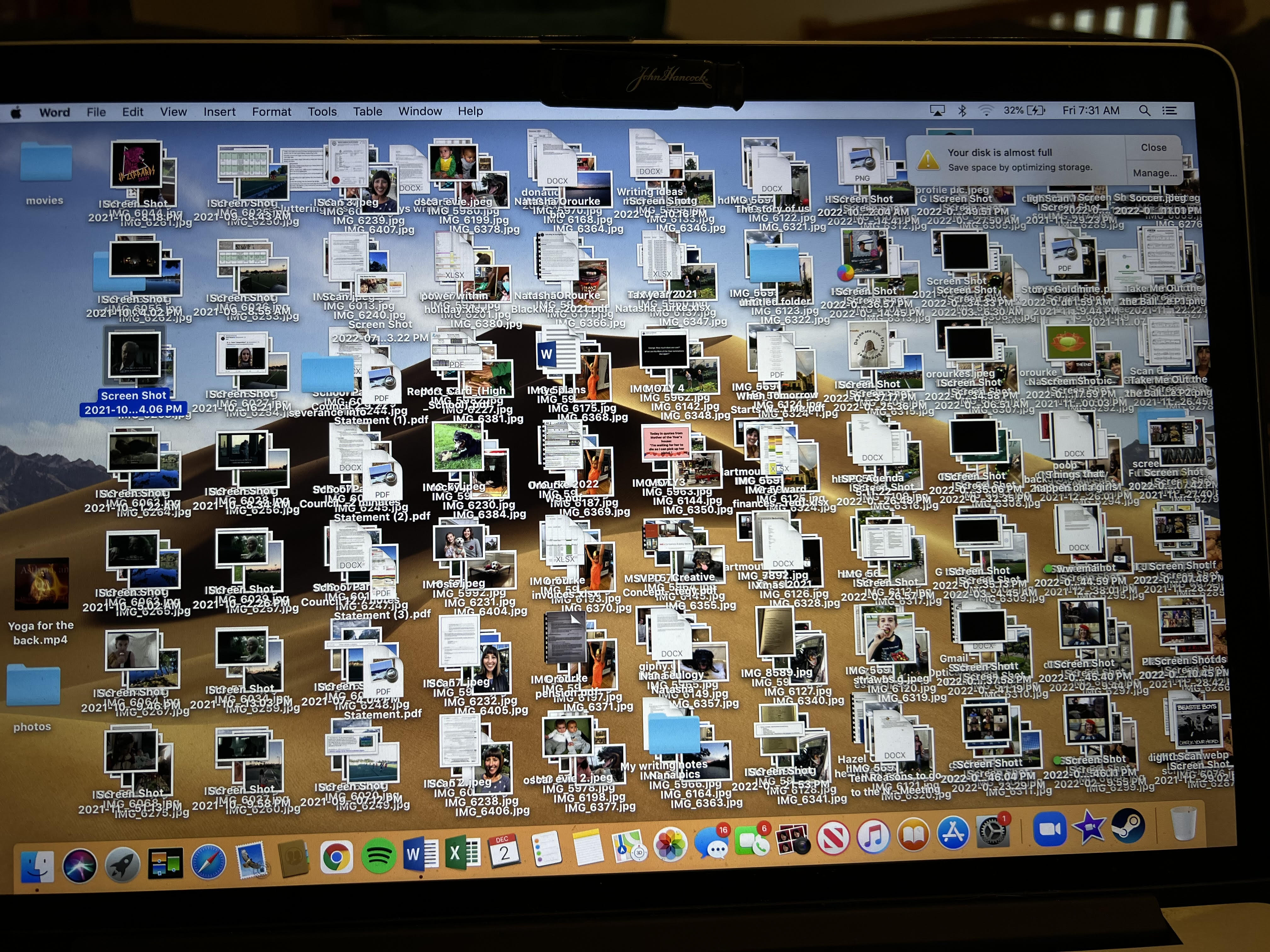Open the Format menu
The height and width of the screenshot is (952, 1270).
click(271, 112)
